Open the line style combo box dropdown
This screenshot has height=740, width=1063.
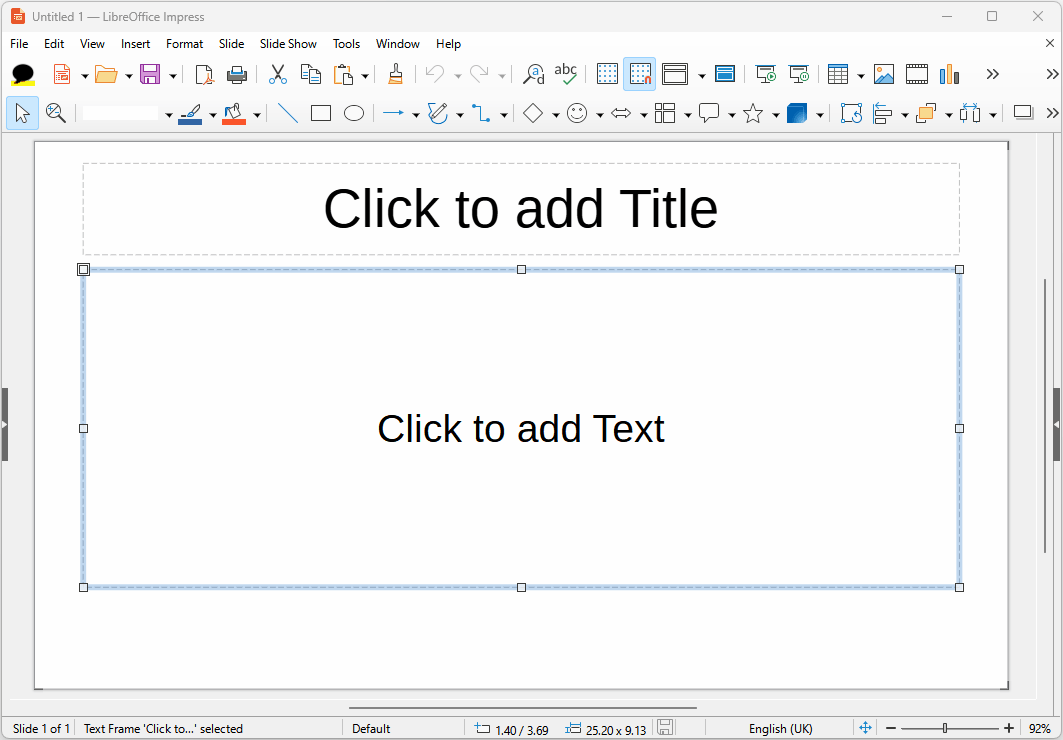tap(169, 115)
